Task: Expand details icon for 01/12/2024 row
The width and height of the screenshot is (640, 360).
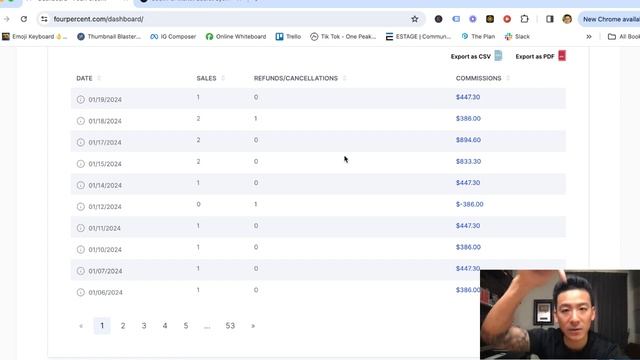Action: point(81,207)
